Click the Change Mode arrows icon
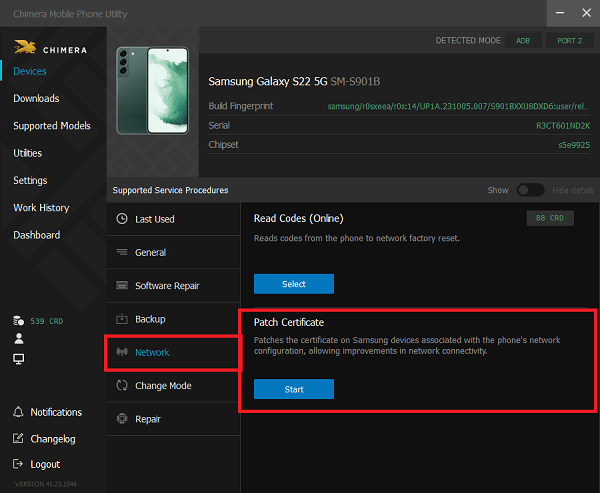 click(122, 385)
